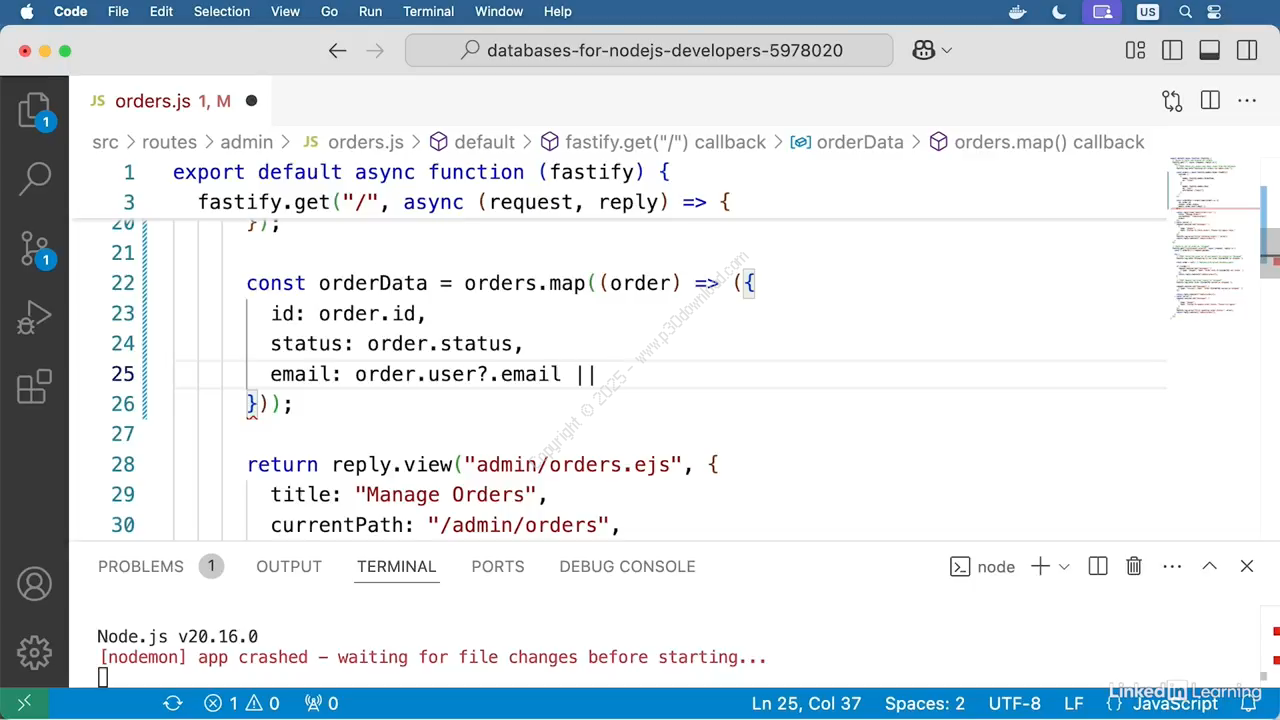Image resolution: width=1280 pixels, height=720 pixels.
Task: Open Run and Debug view
Action: [x=34, y=318]
